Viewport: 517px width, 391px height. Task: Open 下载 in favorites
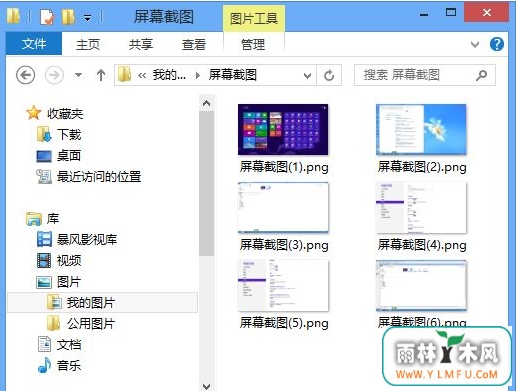coord(69,135)
